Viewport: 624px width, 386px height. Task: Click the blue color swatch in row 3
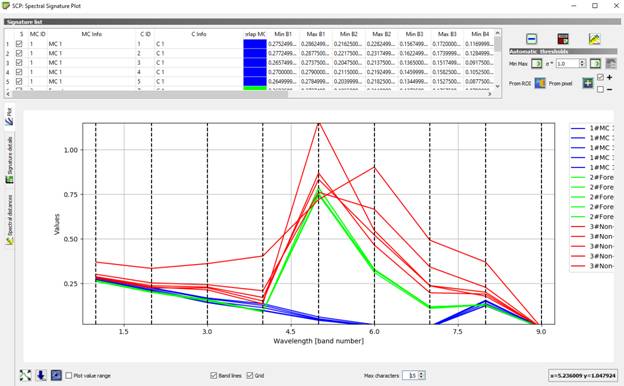click(x=255, y=62)
